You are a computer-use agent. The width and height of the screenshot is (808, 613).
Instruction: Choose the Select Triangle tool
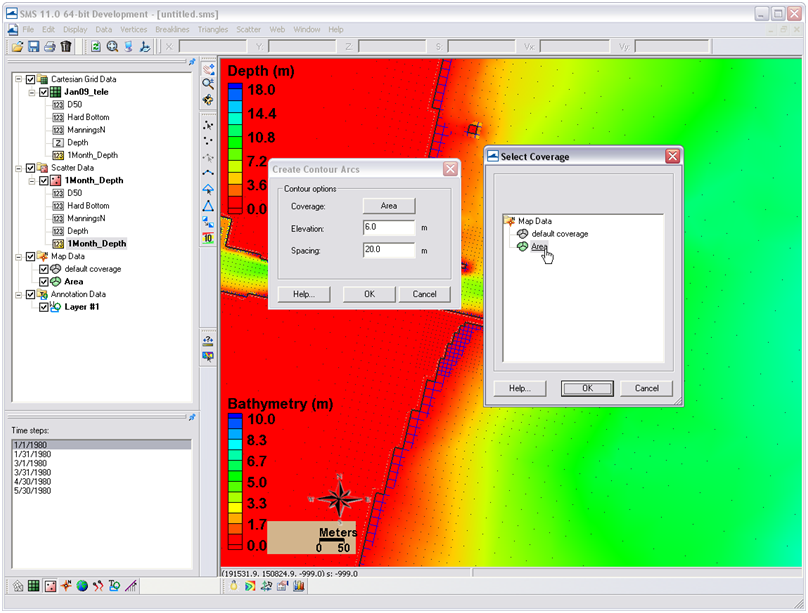pyautogui.click(x=208, y=189)
